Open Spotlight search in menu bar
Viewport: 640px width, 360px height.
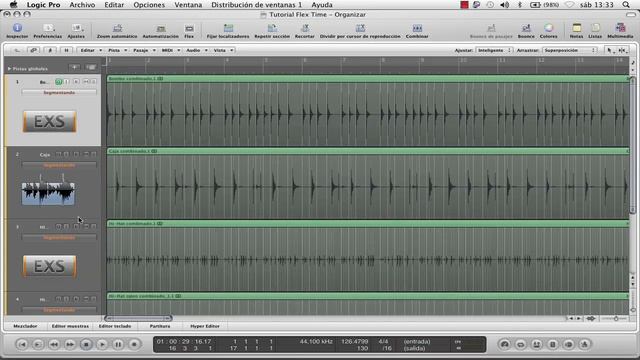coord(626,5)
